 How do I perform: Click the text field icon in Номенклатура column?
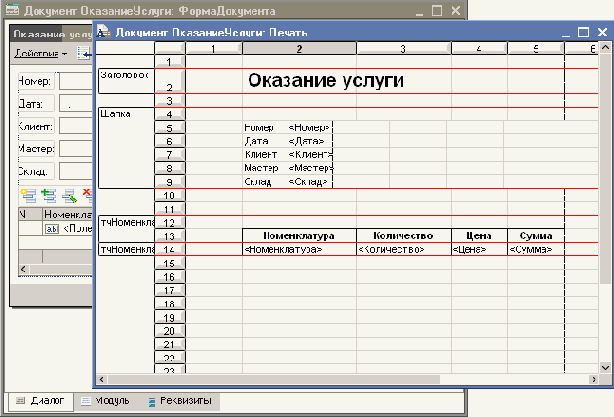[x=52, y=228]
